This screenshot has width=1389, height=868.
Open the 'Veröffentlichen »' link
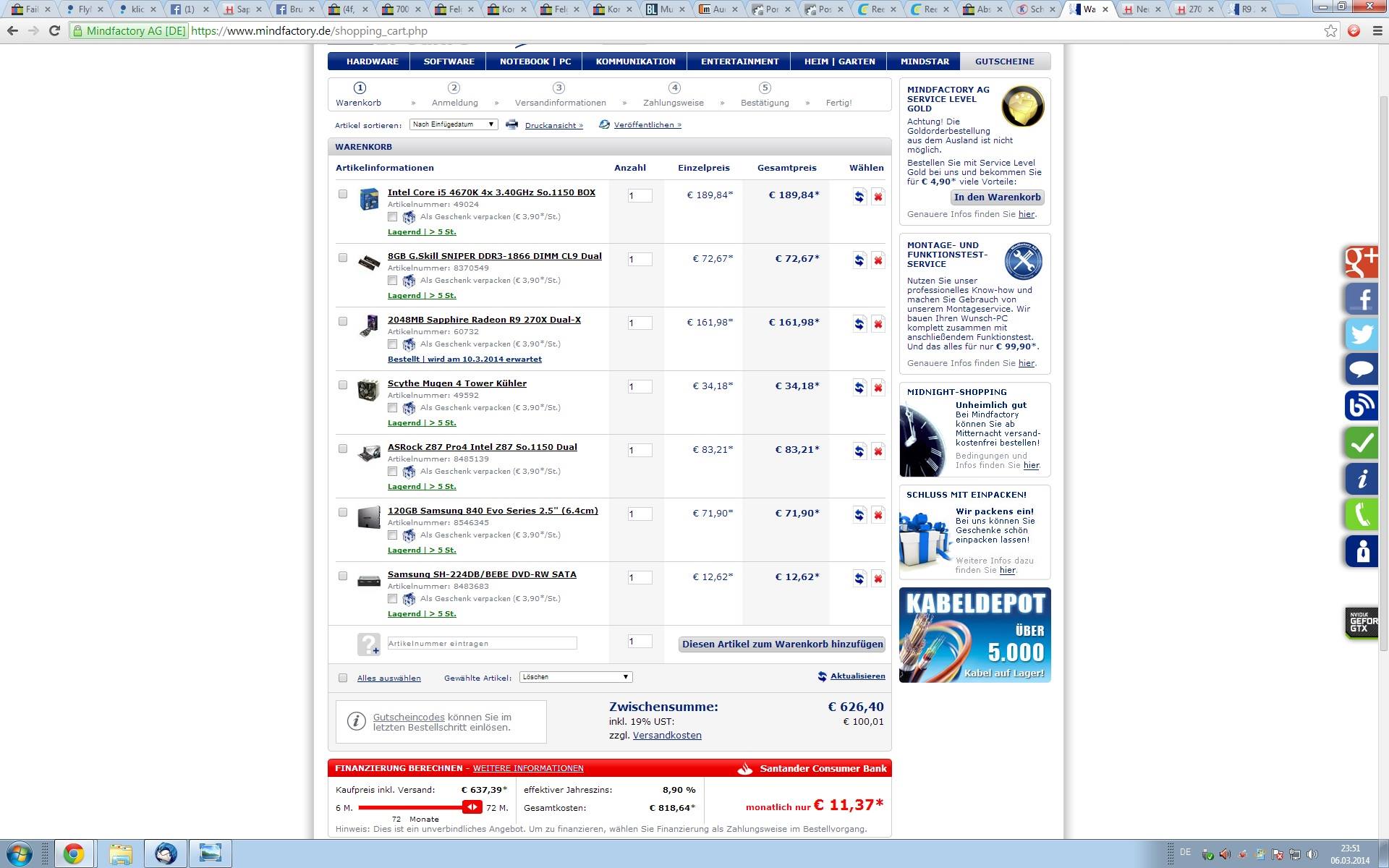647,125
